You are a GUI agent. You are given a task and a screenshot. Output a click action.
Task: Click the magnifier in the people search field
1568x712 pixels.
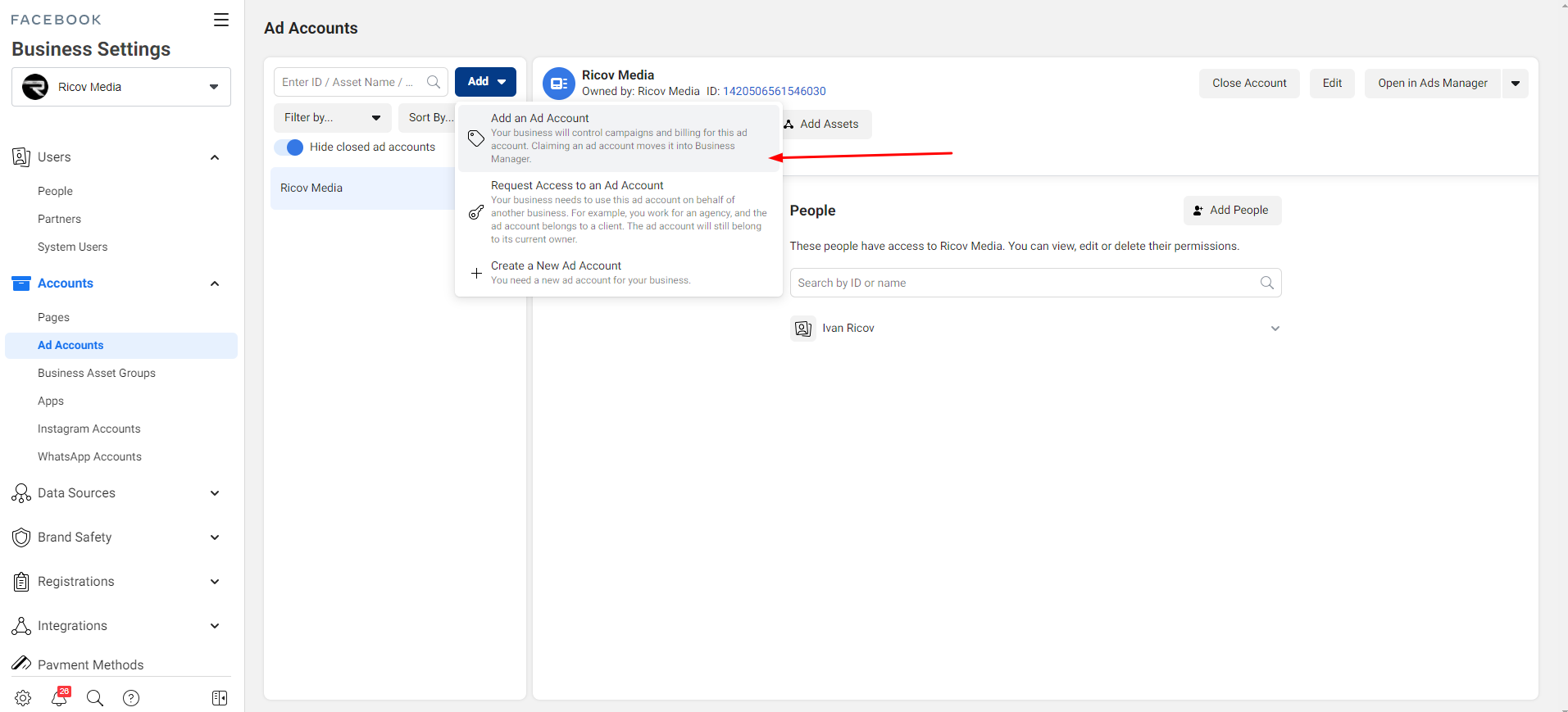(1267, 283)
